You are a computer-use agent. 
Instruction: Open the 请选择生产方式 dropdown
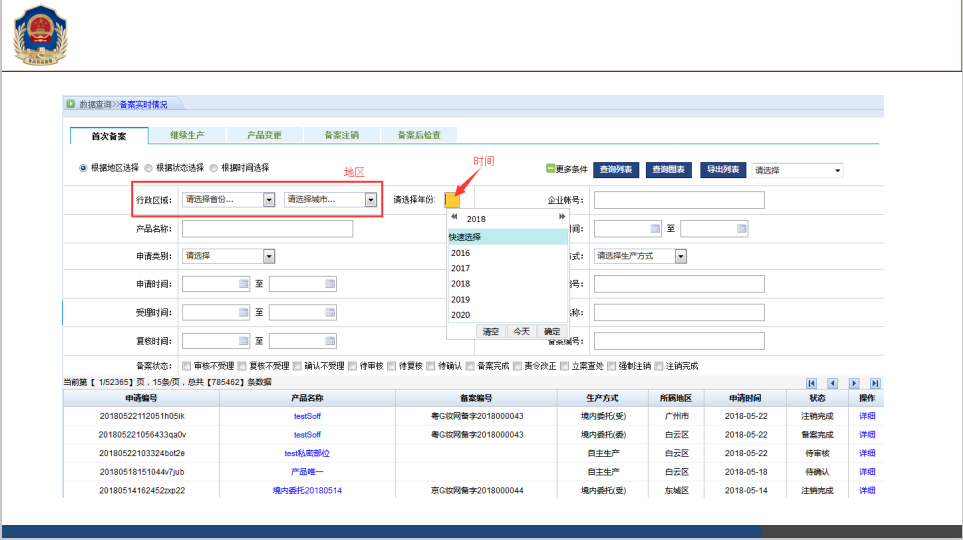click(x=640, y=256)
